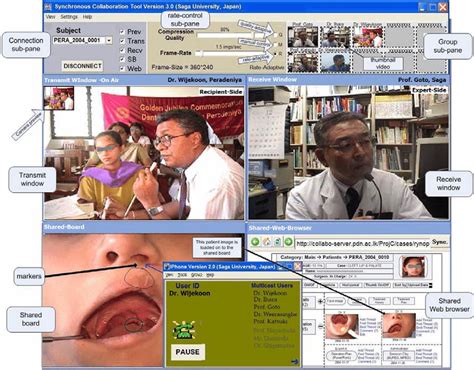The image size is (474, 370).
Task: Click patient face photo in shared web page
Action: 413,267
